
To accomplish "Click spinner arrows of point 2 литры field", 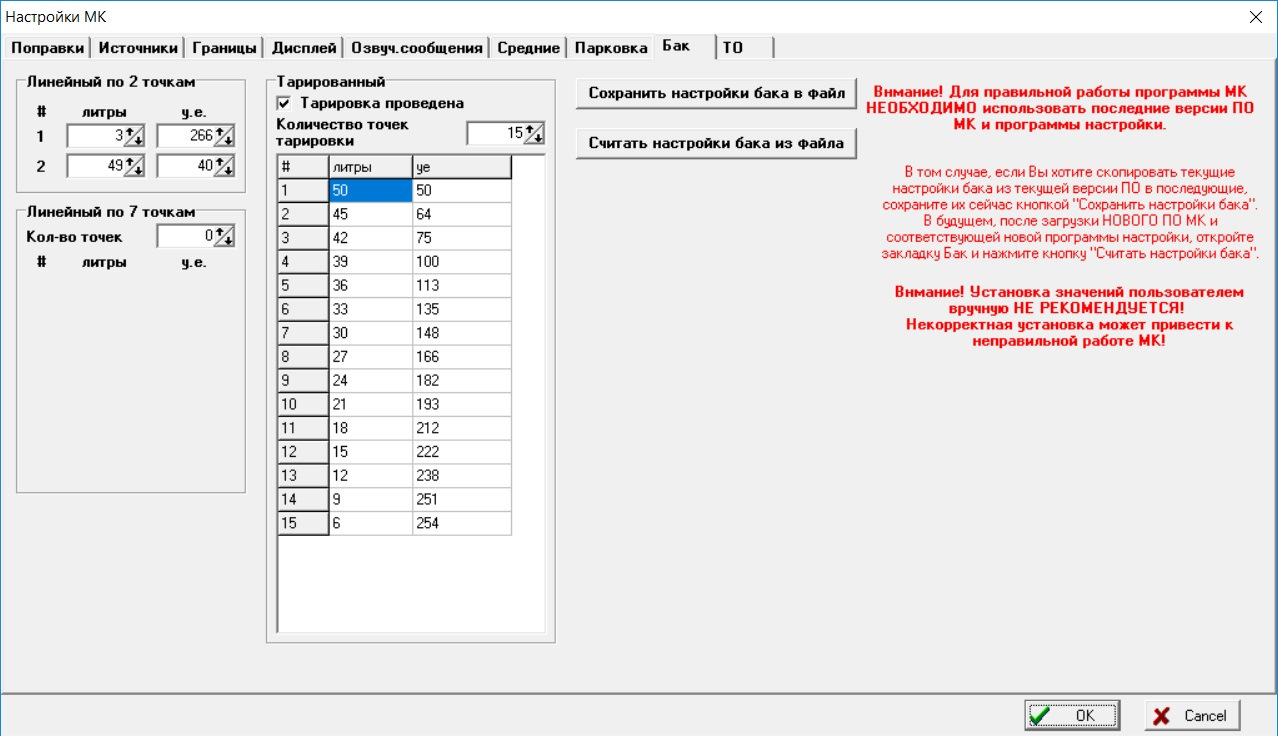I will point(134,166).
